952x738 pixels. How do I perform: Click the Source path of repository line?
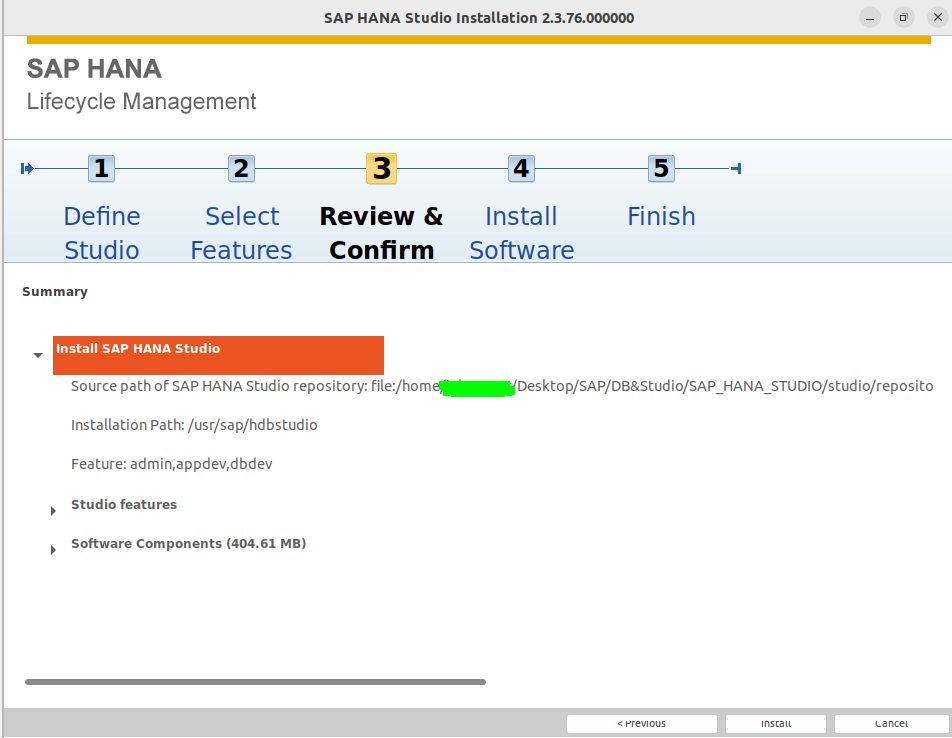click(x=502, y=386)
